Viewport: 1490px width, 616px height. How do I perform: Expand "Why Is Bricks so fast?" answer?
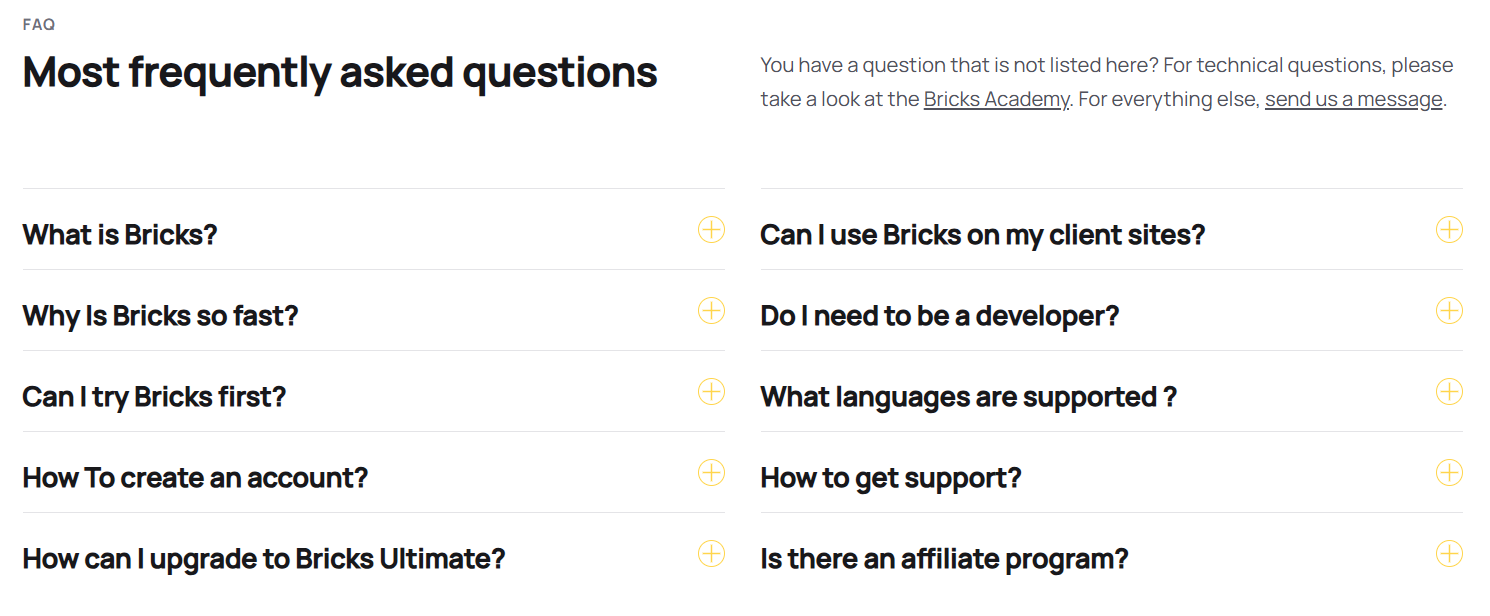tap(160, 316)
